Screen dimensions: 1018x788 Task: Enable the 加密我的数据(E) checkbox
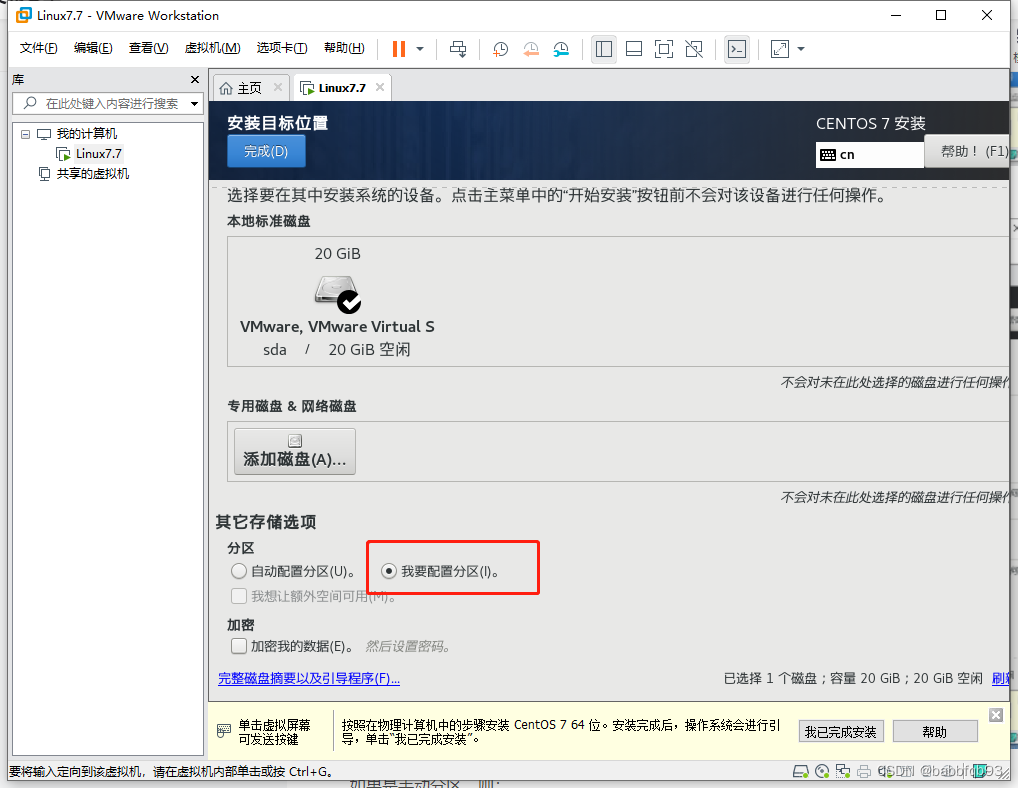(x=239, y=646)
